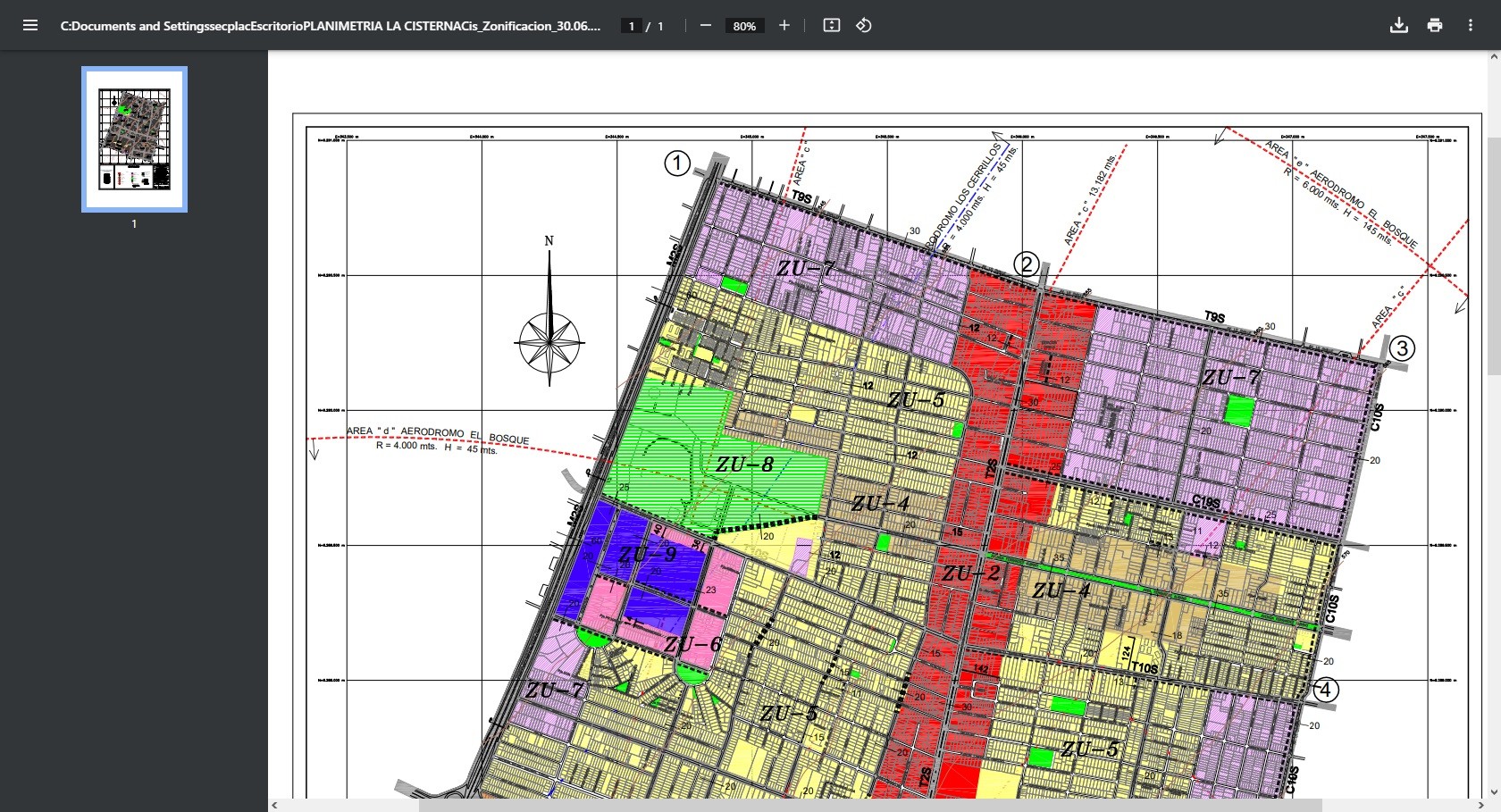Rotate the document counterclockwise
The height and width of the screenshot is (812, 1501).
coord(864,25)
